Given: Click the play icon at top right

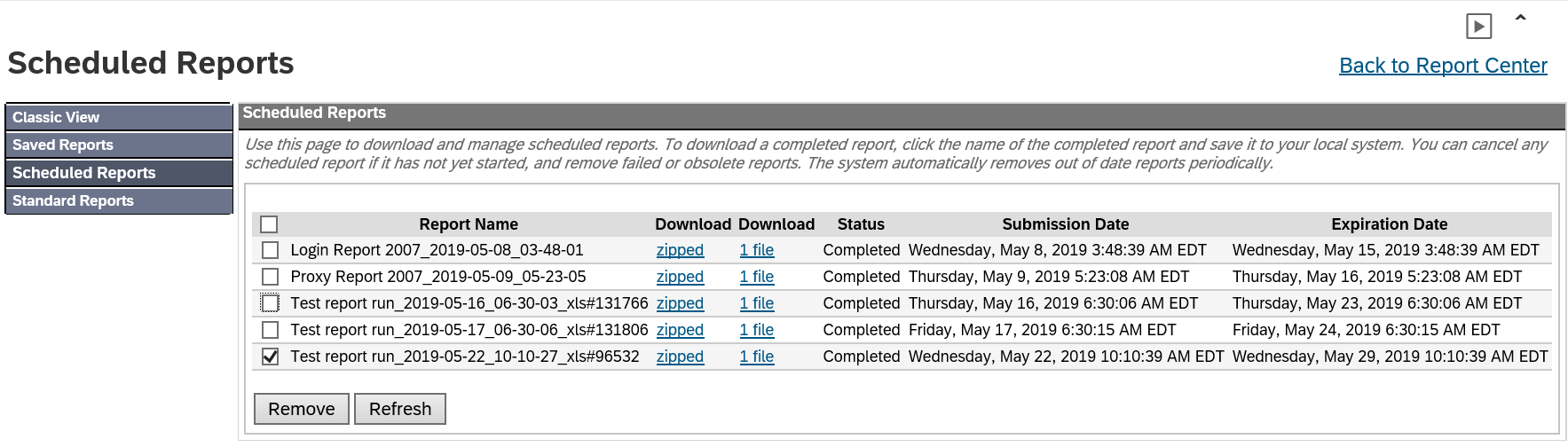Looking at the screenshot, I should (1478, 27).
